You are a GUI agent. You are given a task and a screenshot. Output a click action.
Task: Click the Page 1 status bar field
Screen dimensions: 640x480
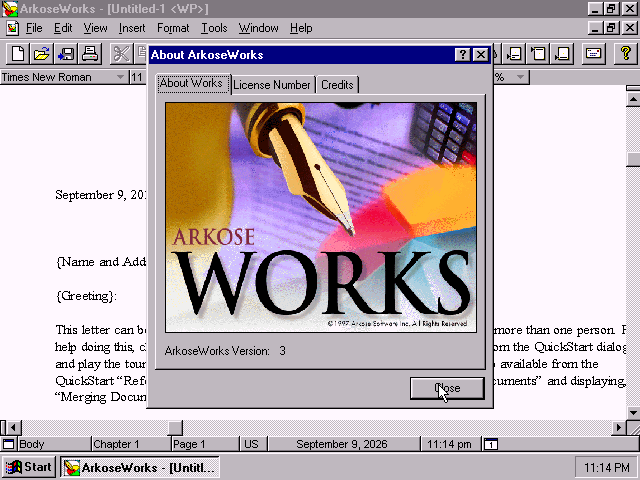point(205,444)
